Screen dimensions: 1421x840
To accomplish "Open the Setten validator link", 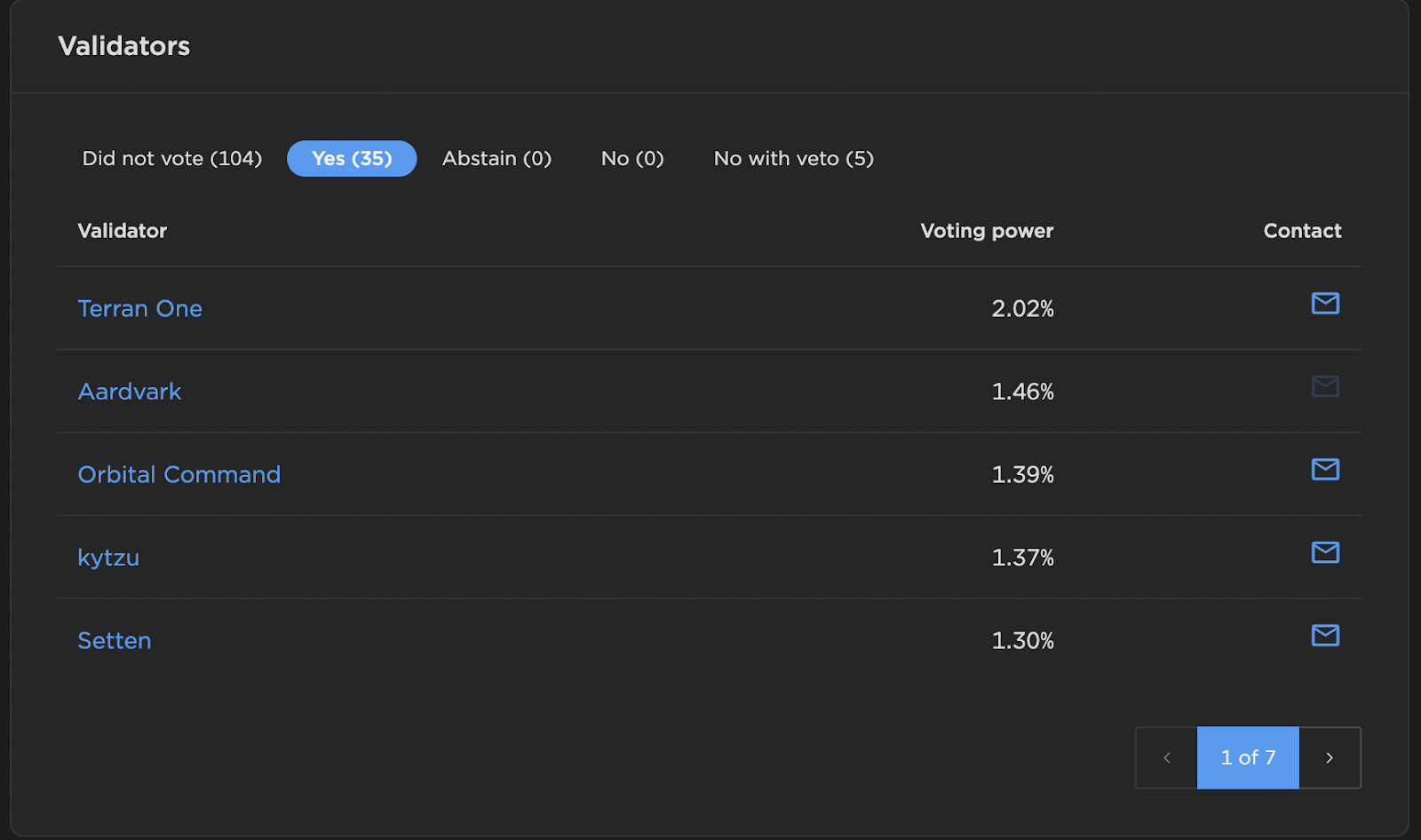I will coord(115,640).
